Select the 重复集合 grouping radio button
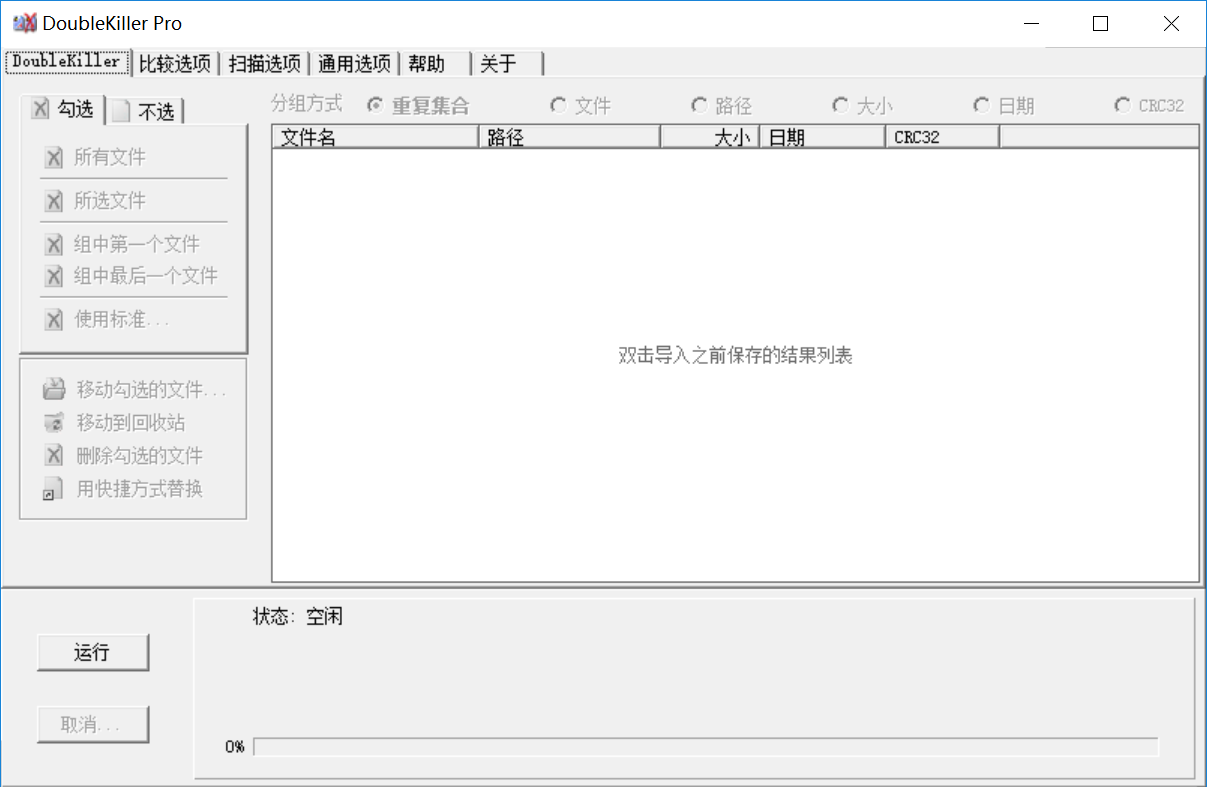 coord(375,104)
